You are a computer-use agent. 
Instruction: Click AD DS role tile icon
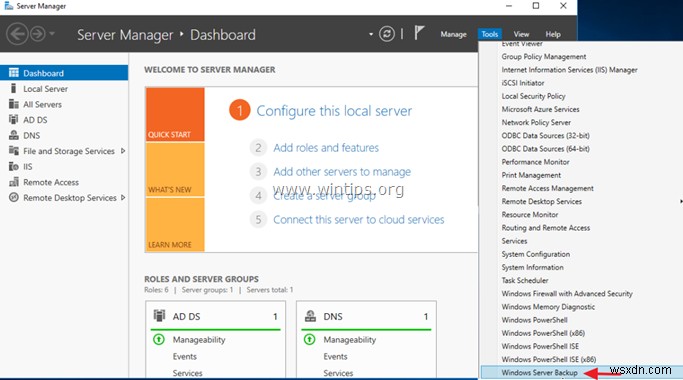[x=159, y=316]
